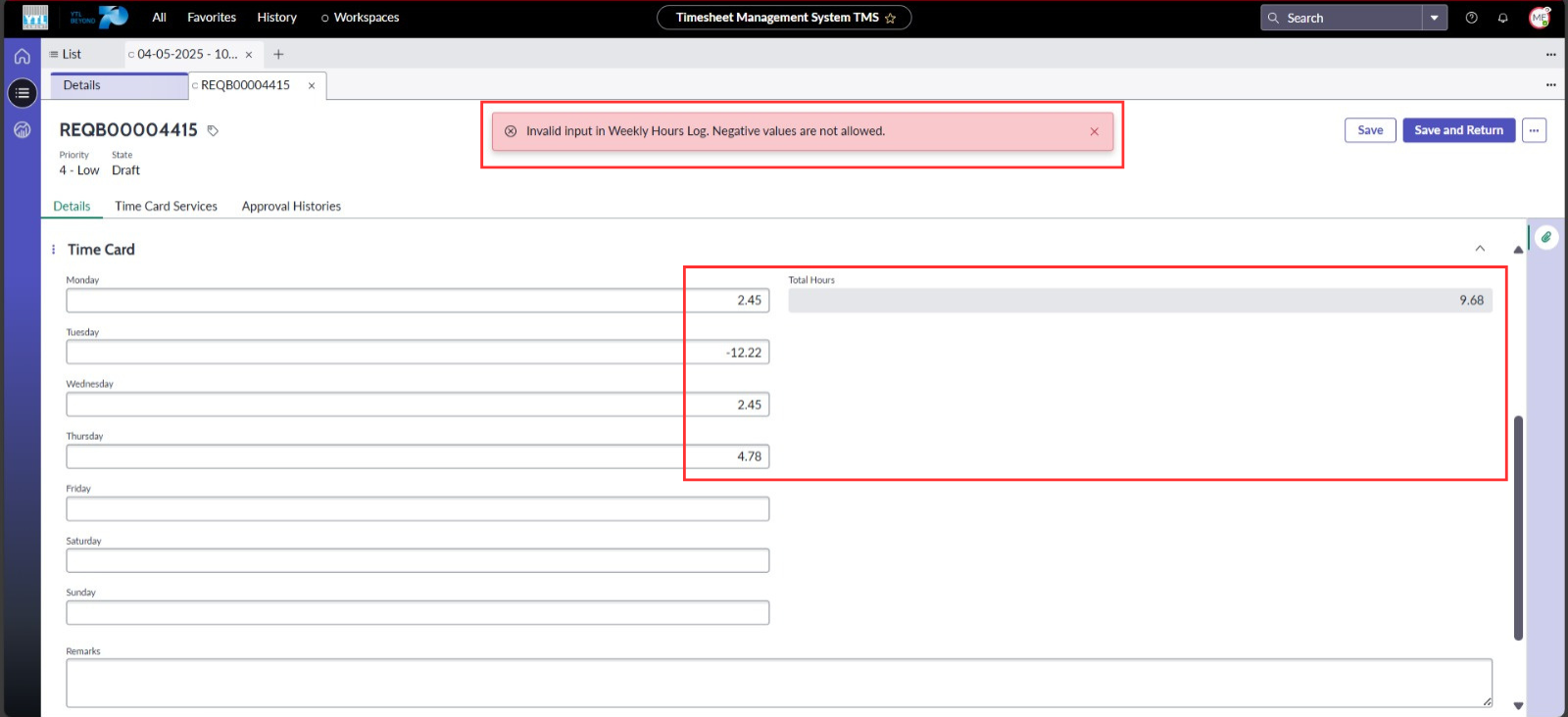Click the Tuesday hours input field
1568x717 pixels.
pyautogui.click(x=417, y=353)
